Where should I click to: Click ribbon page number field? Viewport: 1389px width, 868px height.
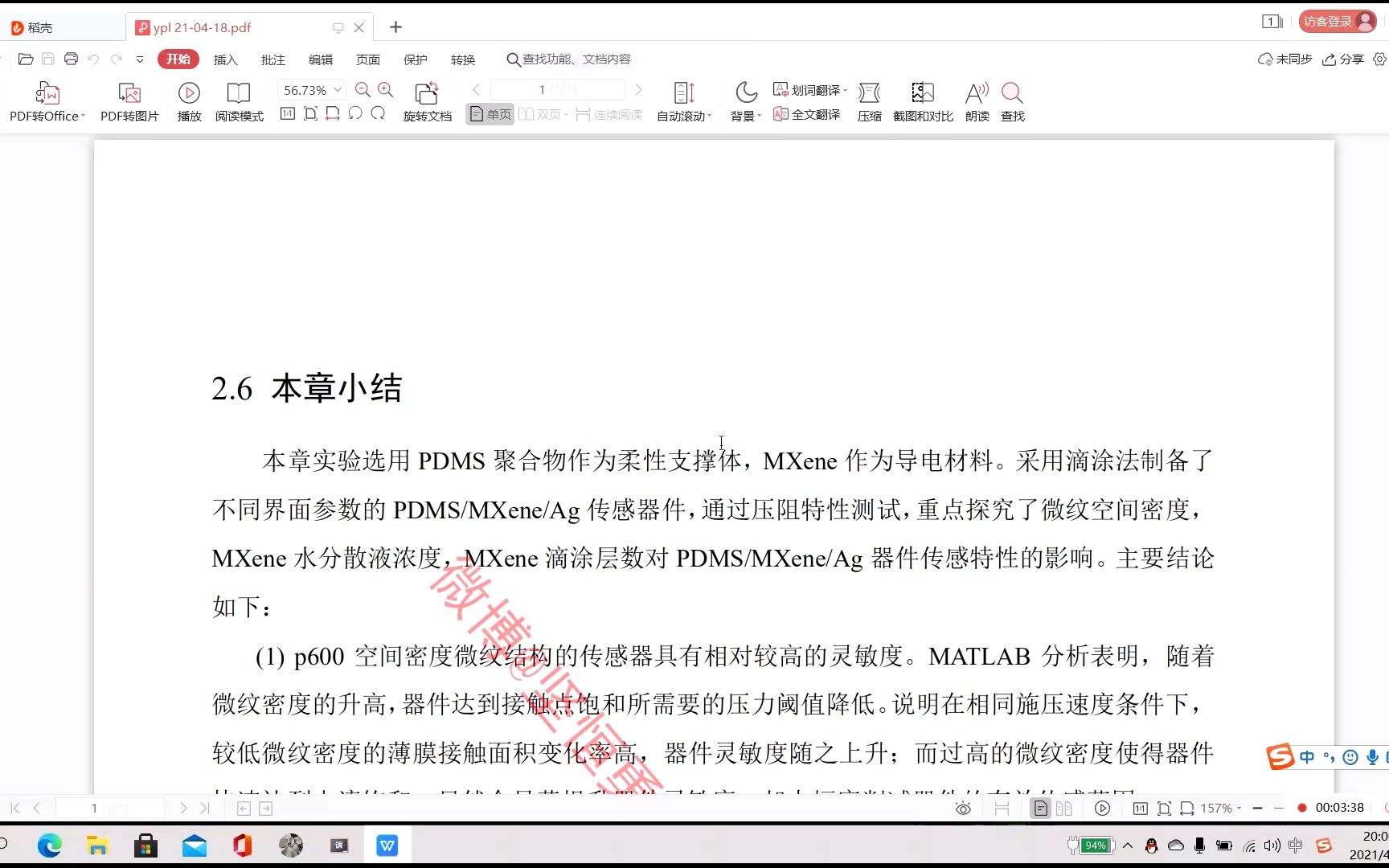pyautogui.click(x=557, y=90)
